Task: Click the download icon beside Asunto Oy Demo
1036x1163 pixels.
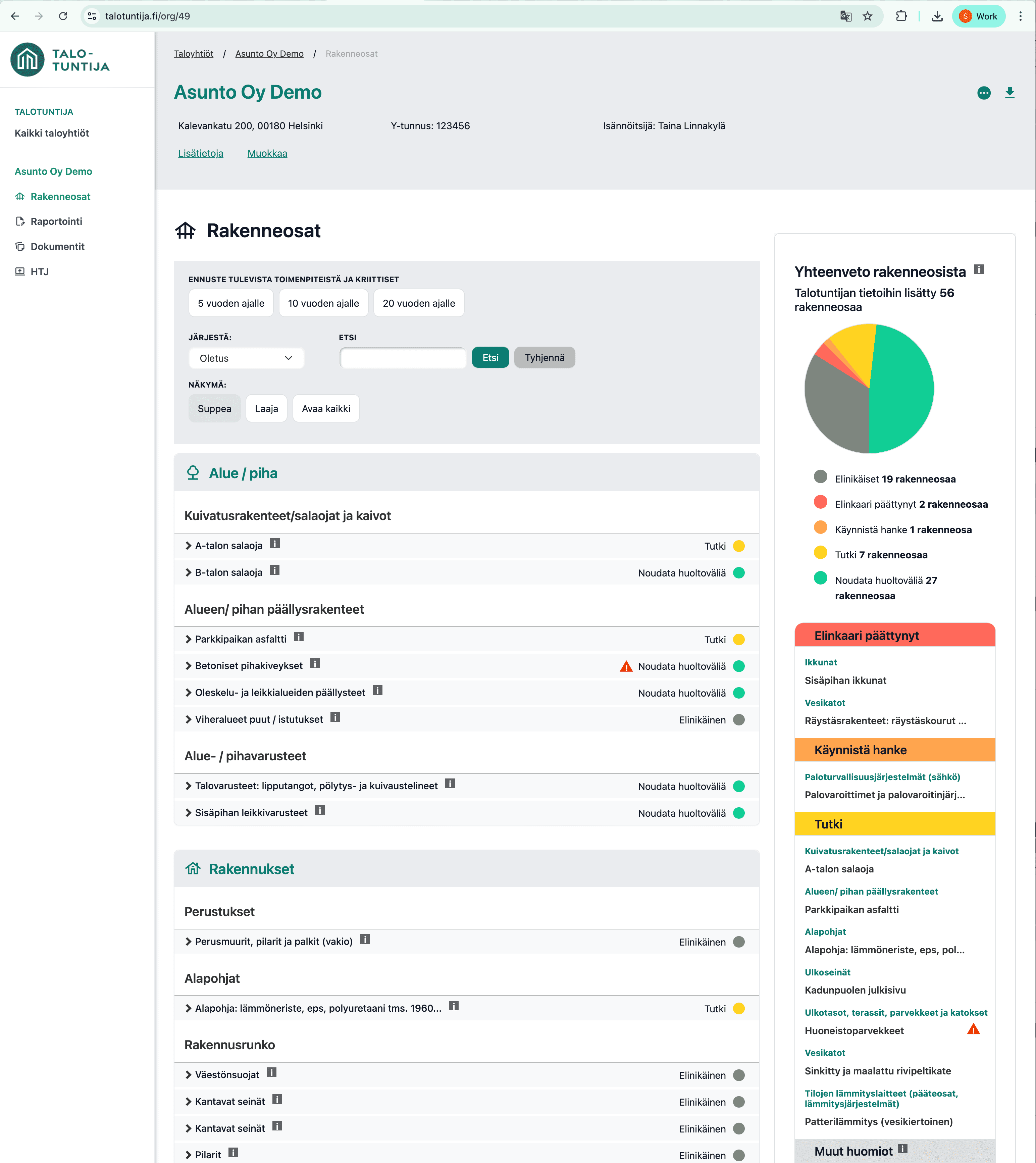Action: pyautogui.click(x=1009, y=92)
